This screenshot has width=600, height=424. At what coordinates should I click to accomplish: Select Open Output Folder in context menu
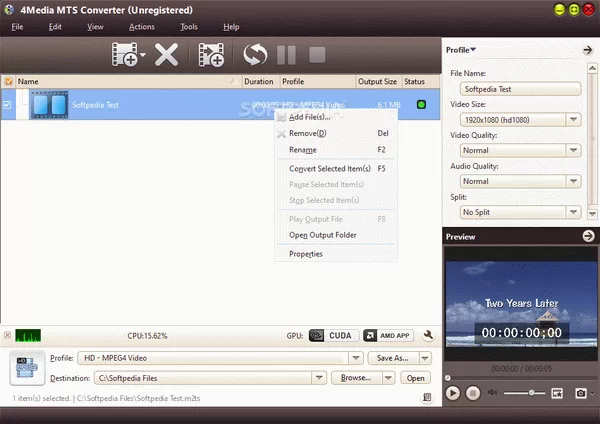click(336, 235)
